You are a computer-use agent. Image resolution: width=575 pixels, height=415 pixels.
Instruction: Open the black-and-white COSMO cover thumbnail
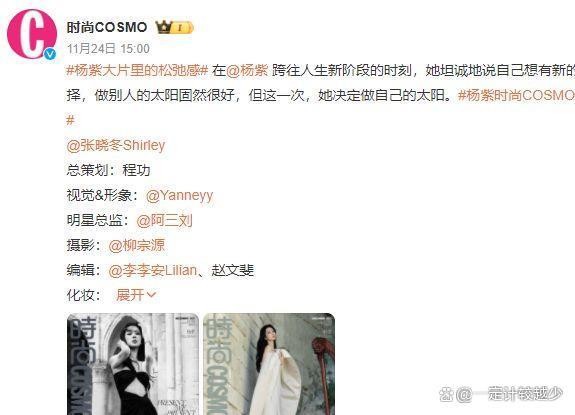[x=133, y=364]
